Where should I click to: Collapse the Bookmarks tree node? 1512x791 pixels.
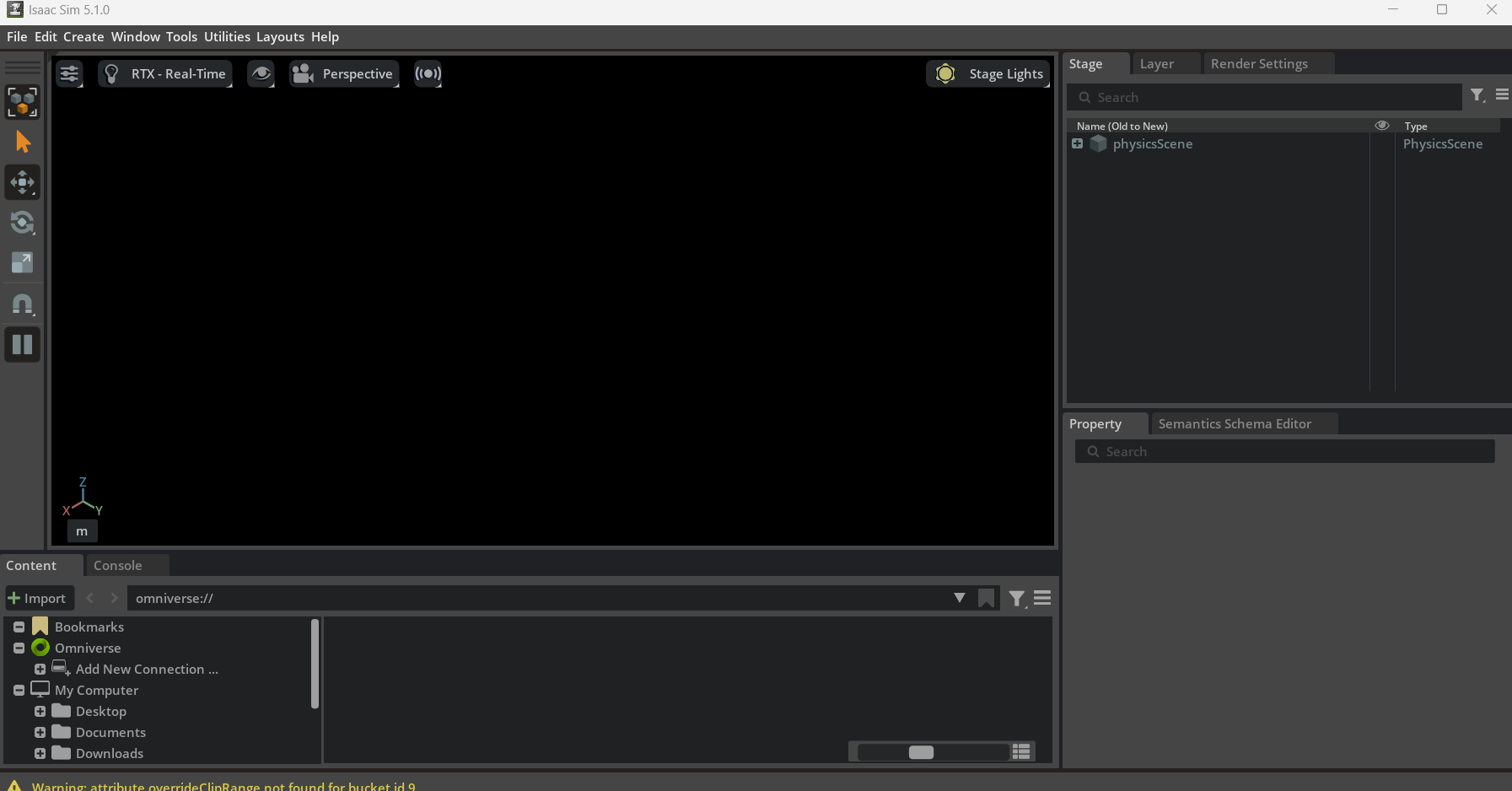point(19,627)
